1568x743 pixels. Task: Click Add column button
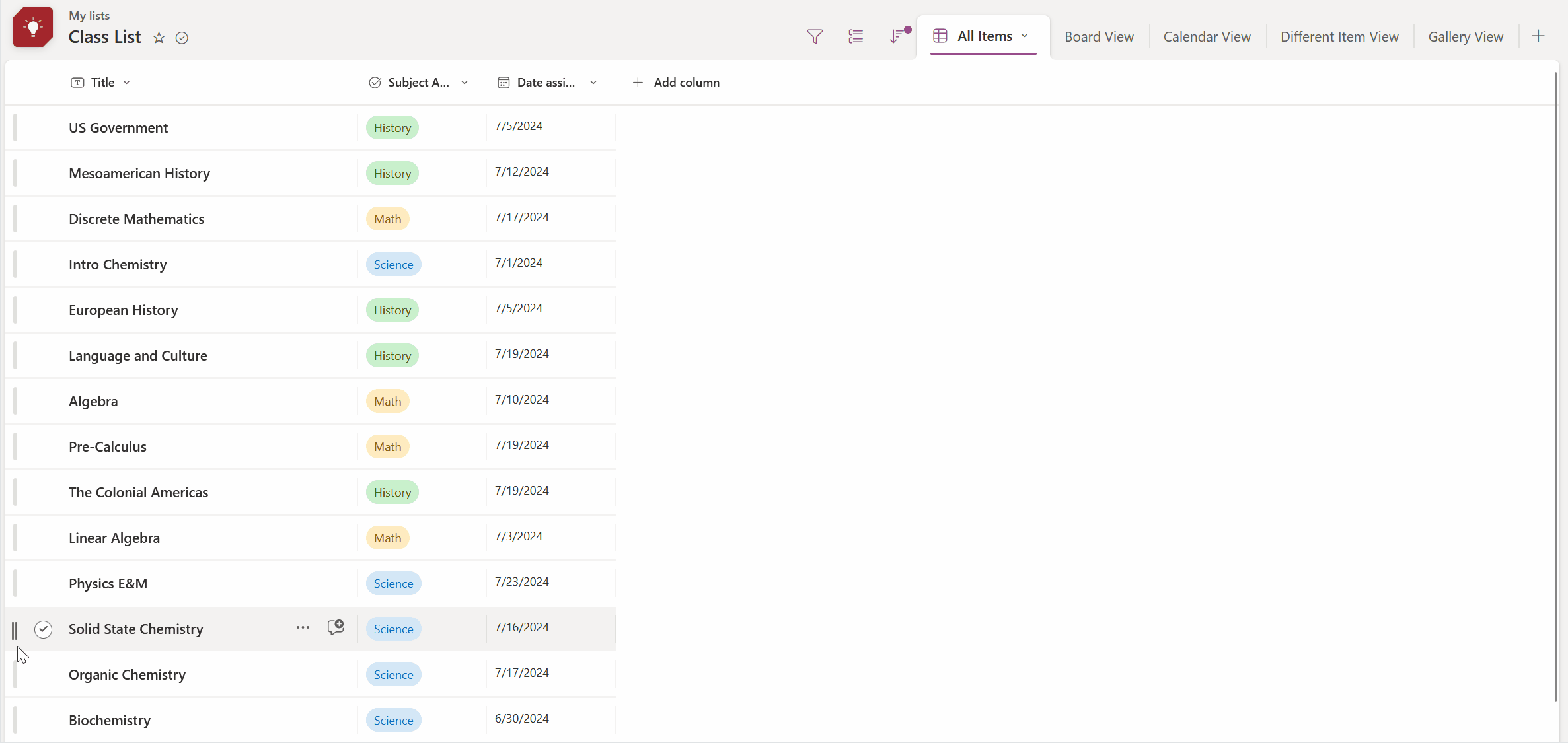(676, 83)
